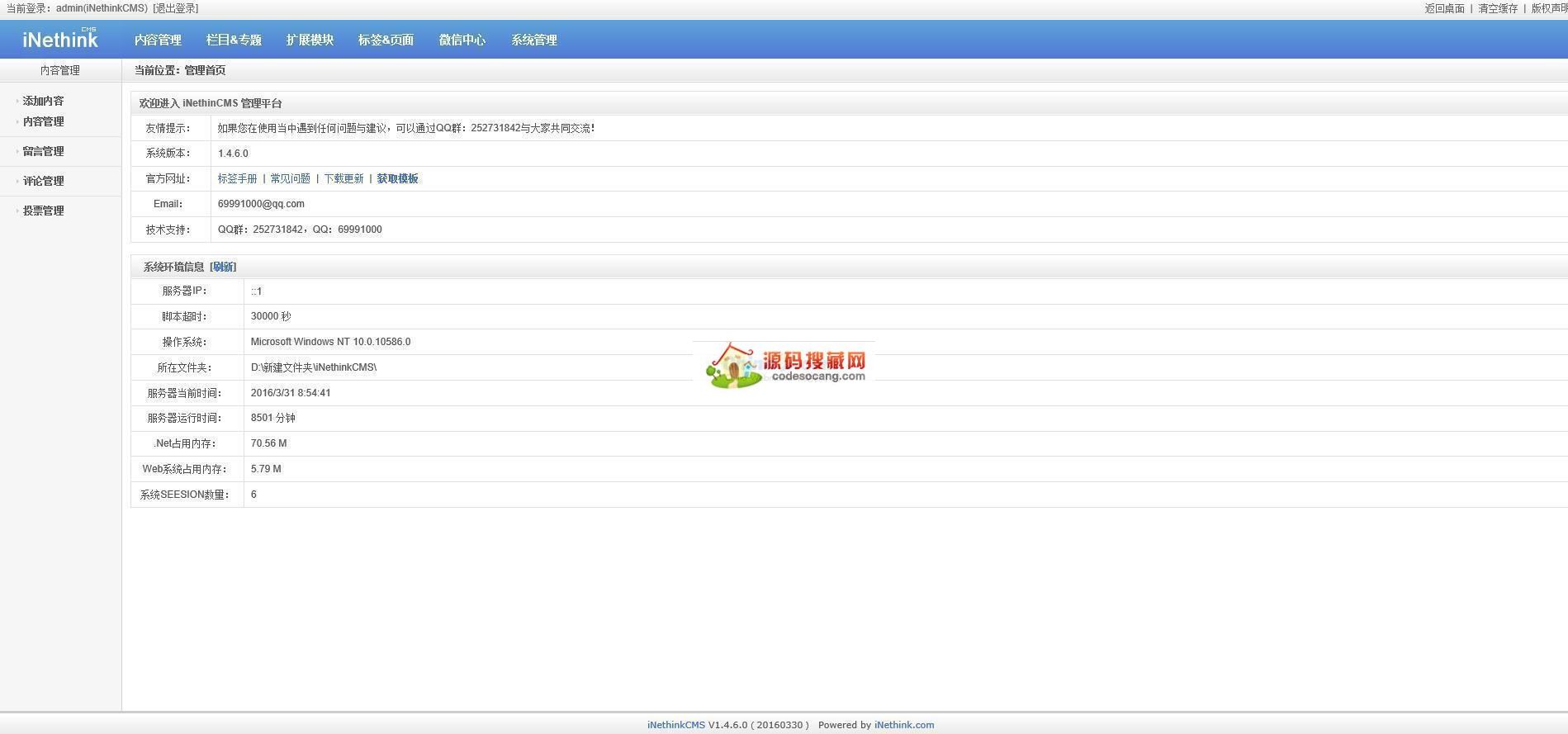The height and width of the screenshot is (734, 1568).
Task: Open 内容管理 in the top navigation
Action: 158,40
